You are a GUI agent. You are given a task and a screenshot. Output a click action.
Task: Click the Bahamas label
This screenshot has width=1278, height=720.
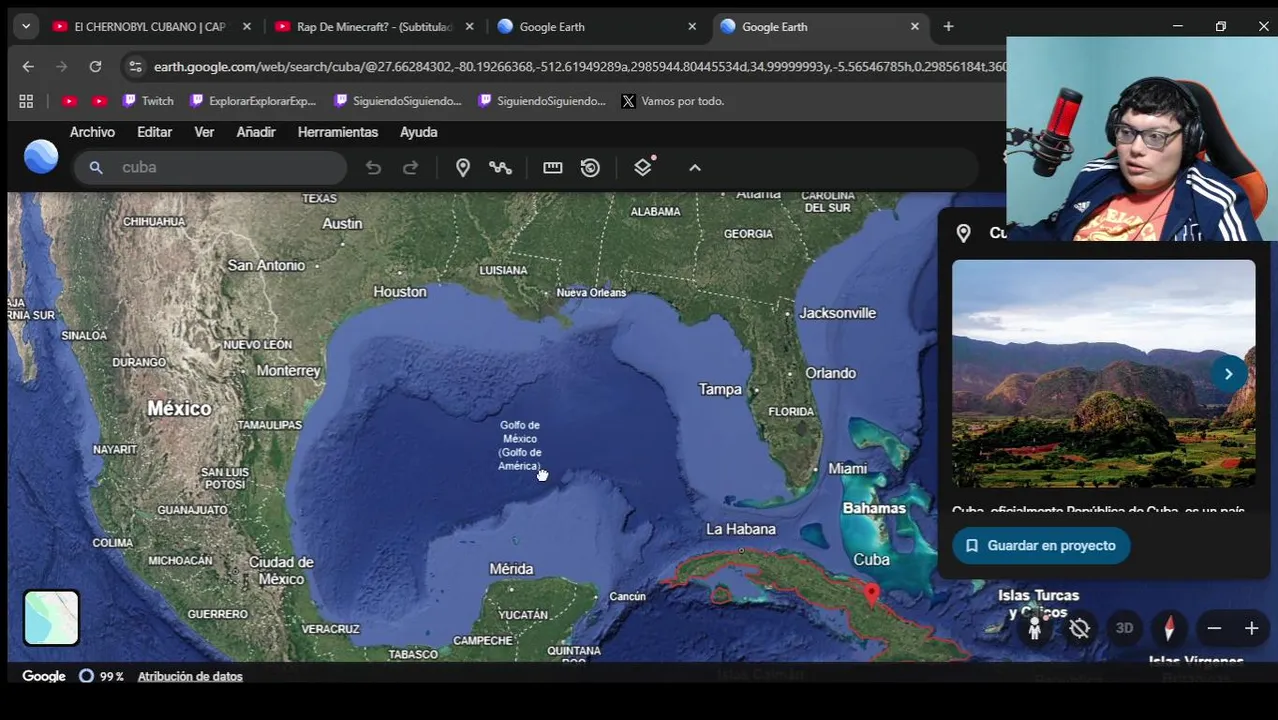click(x=874, y=508)
